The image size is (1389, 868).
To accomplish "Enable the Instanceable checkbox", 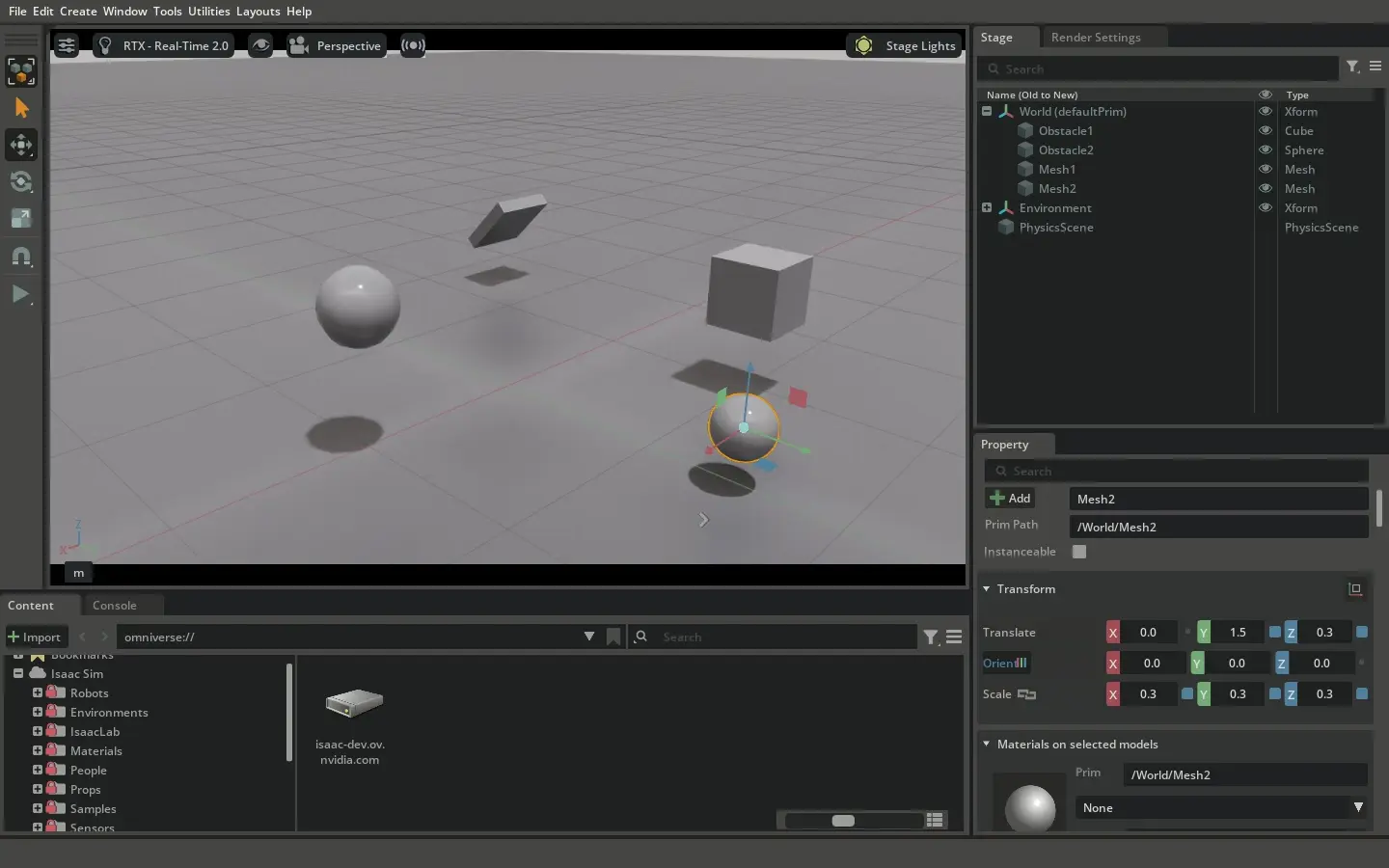I will 1079,552.
